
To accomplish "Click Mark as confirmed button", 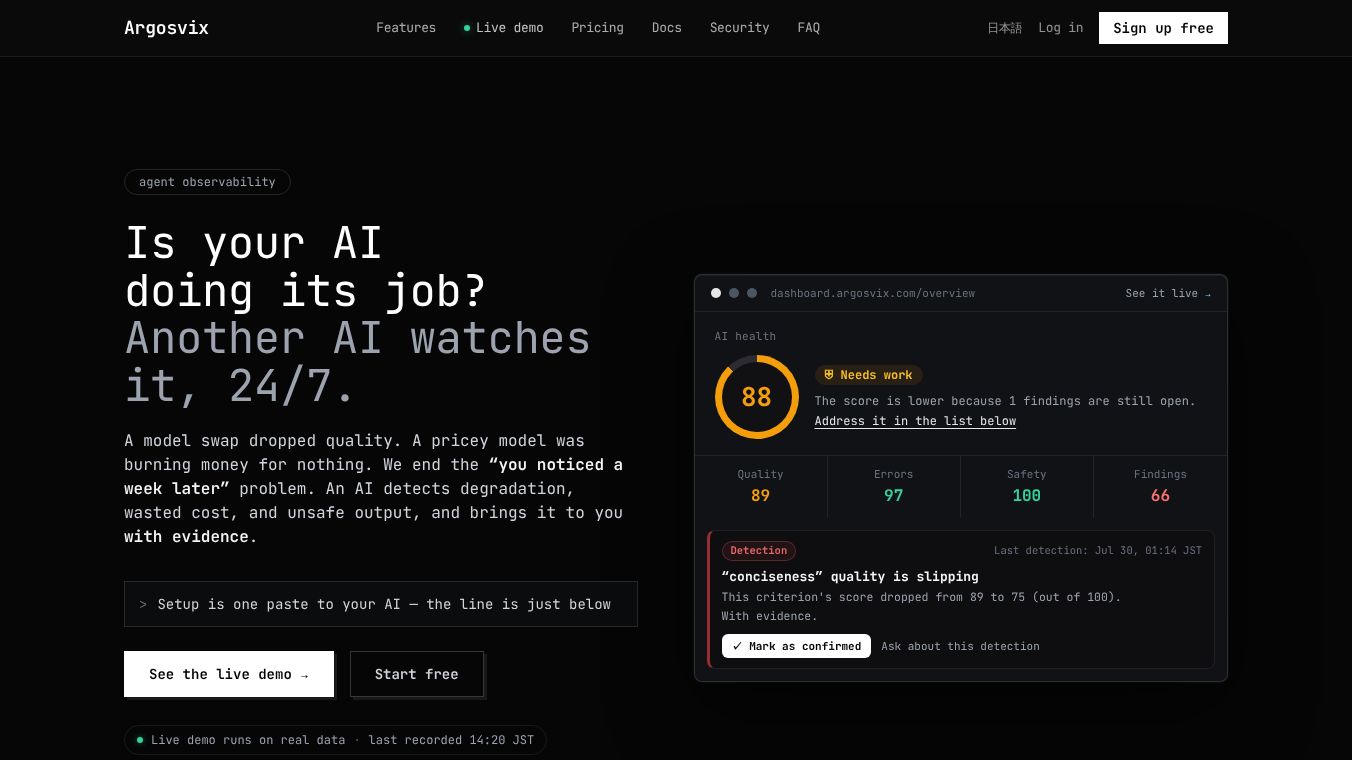I will click(796, 646).
